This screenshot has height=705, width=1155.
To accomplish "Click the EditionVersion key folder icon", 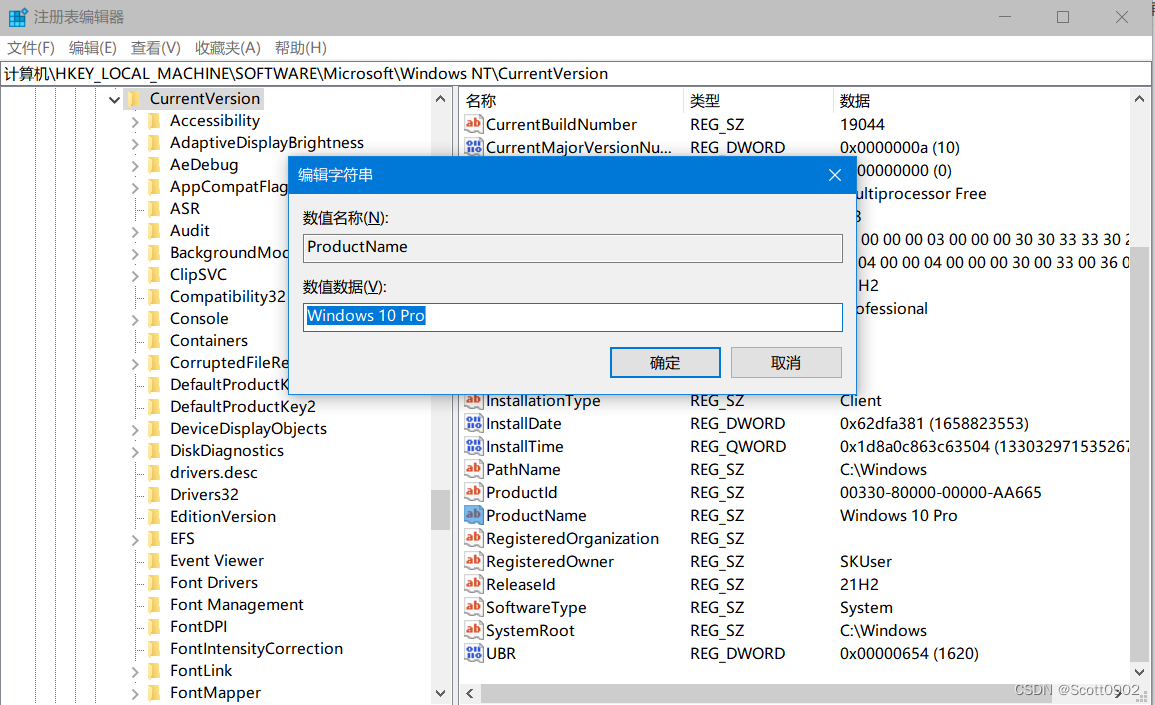I will [x=155, y=516].
